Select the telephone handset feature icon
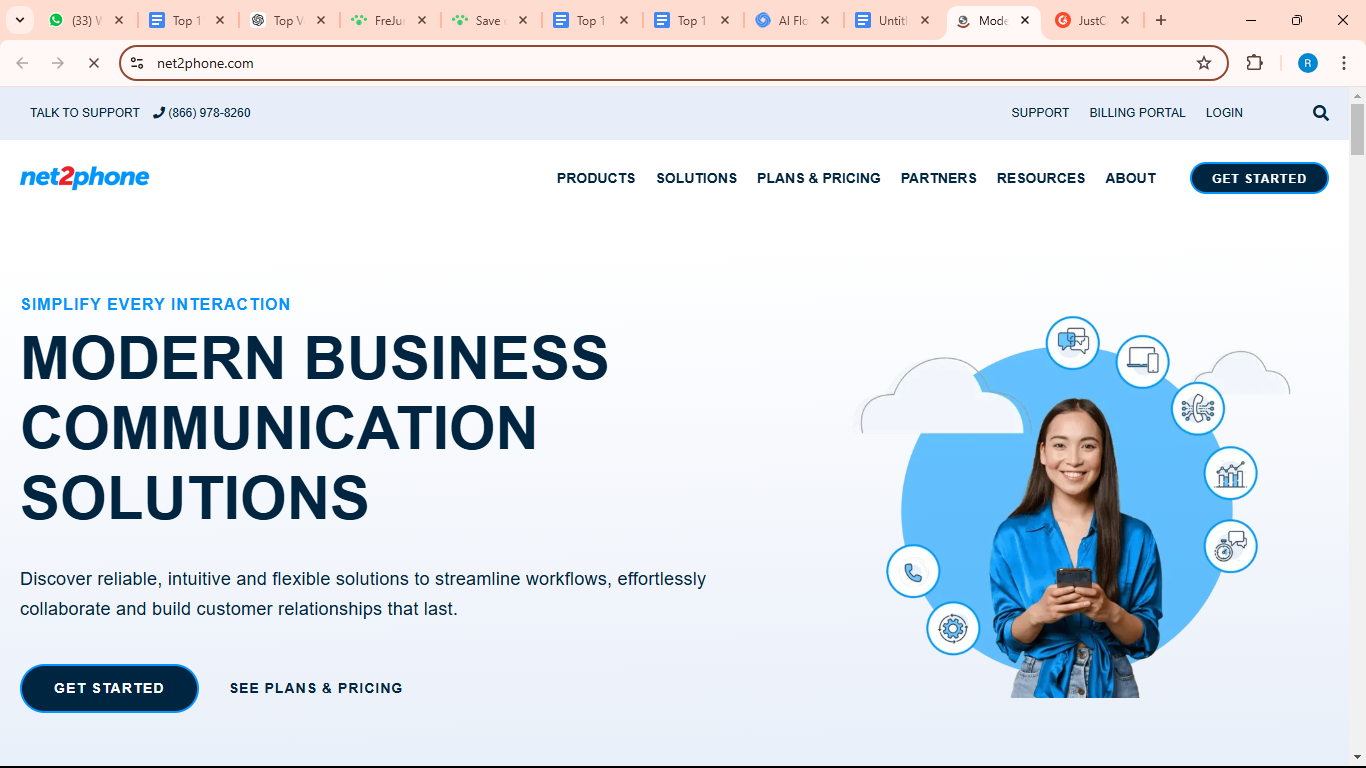 tap(913, 571)
